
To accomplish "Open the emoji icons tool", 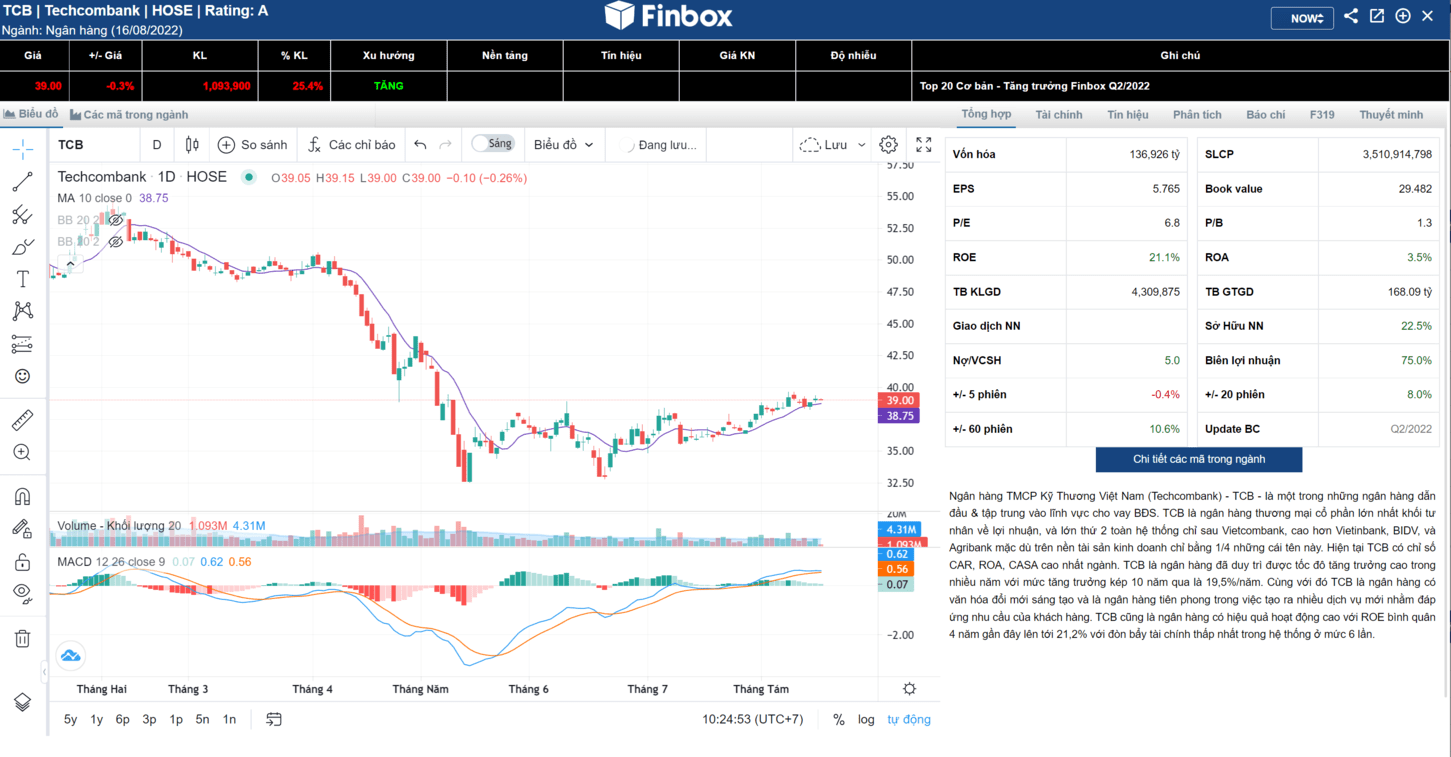I will pos(23,376).
